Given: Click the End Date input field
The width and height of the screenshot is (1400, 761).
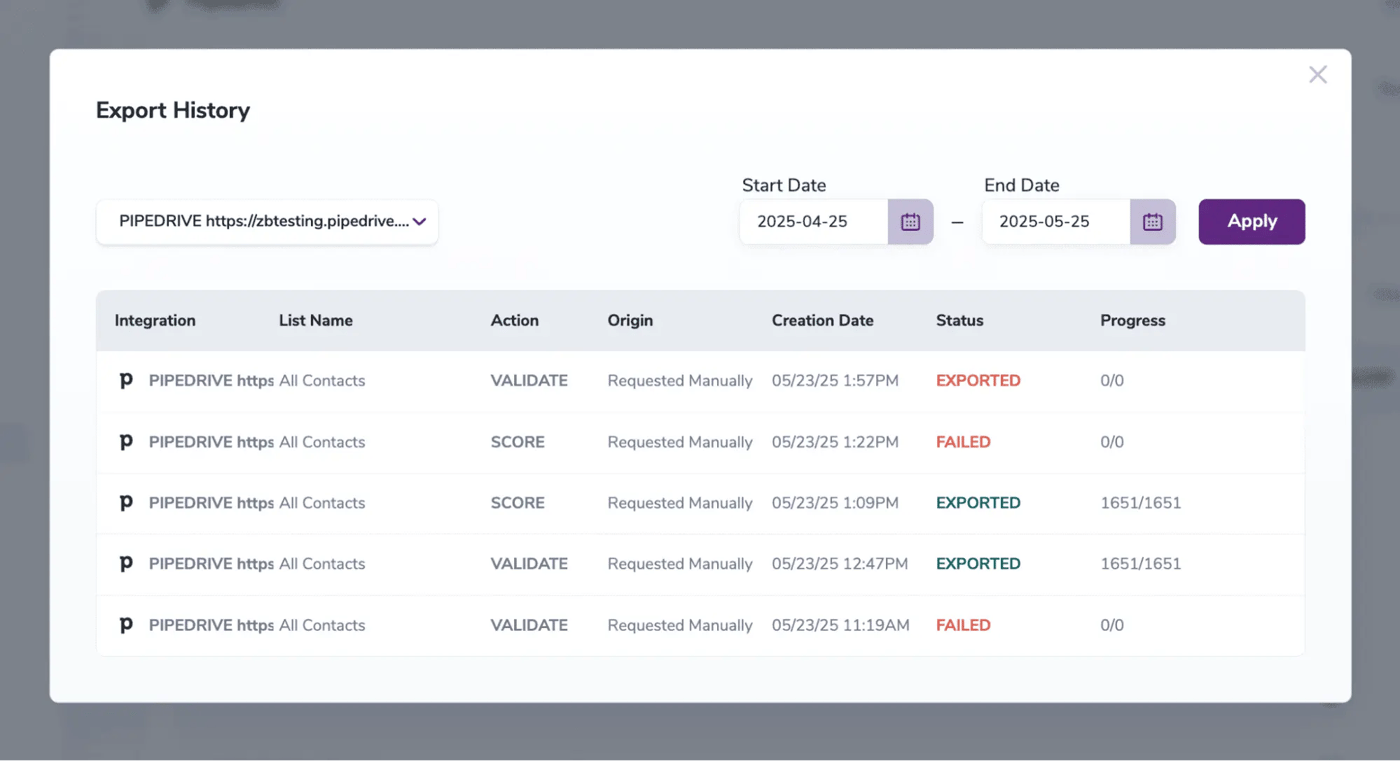Looking at the screenshot, I should pyautogui.click(x=1055, y=222).
